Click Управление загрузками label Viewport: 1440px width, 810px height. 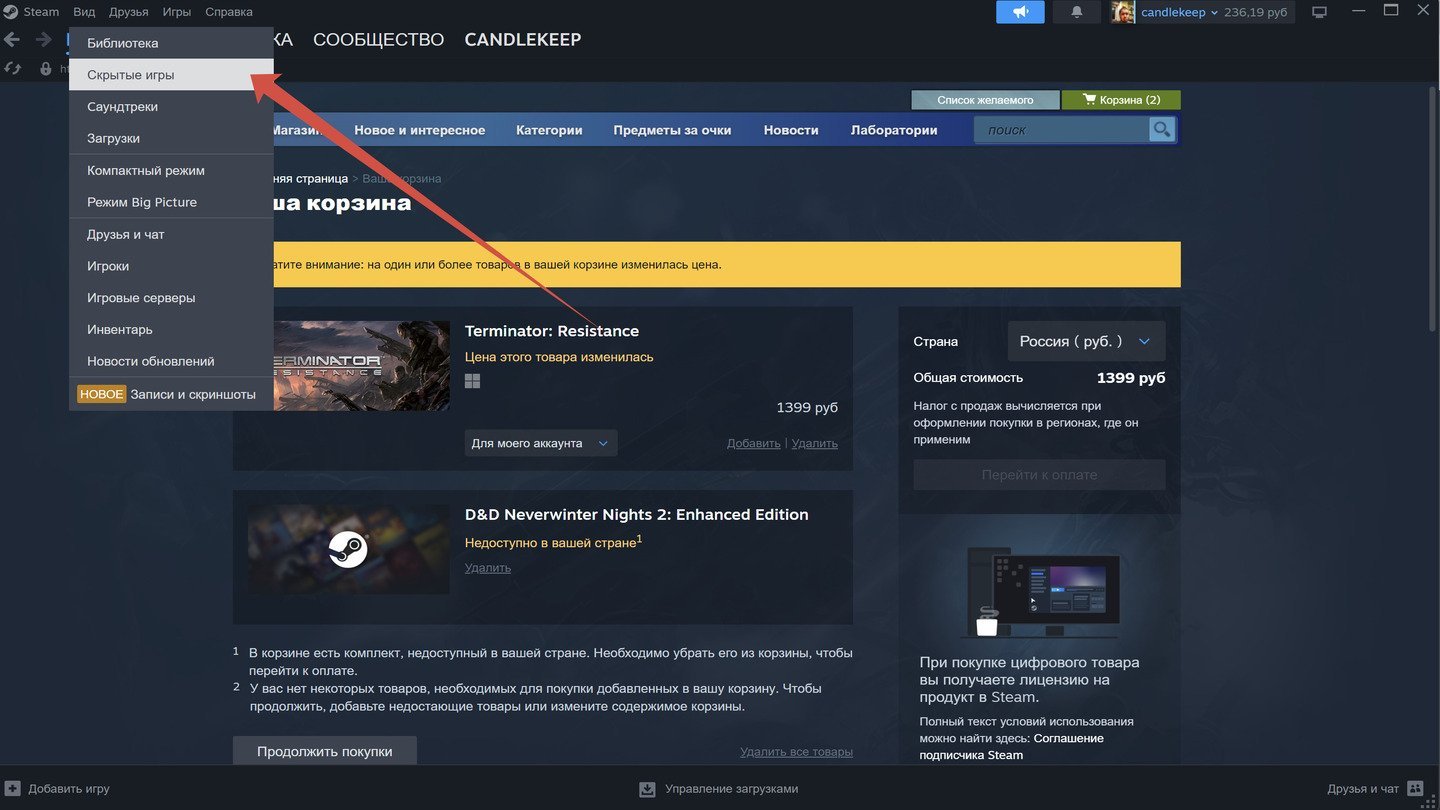tap(731, 788)
